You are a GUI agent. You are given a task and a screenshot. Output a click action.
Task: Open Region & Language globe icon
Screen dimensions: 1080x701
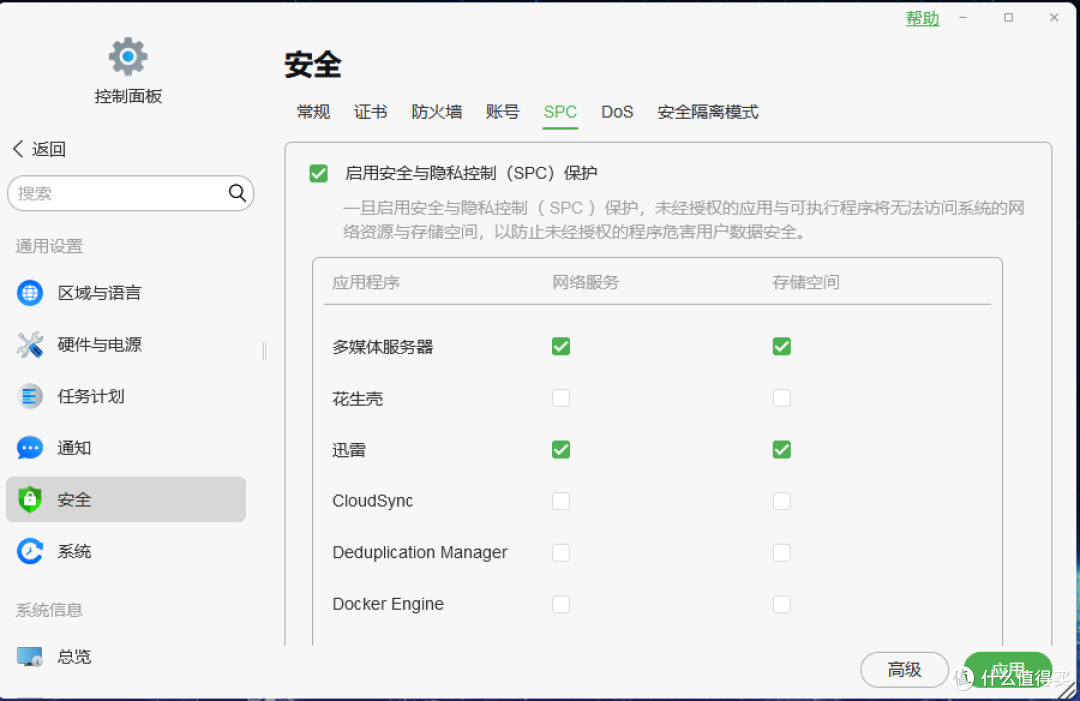(x=30, y=293)
